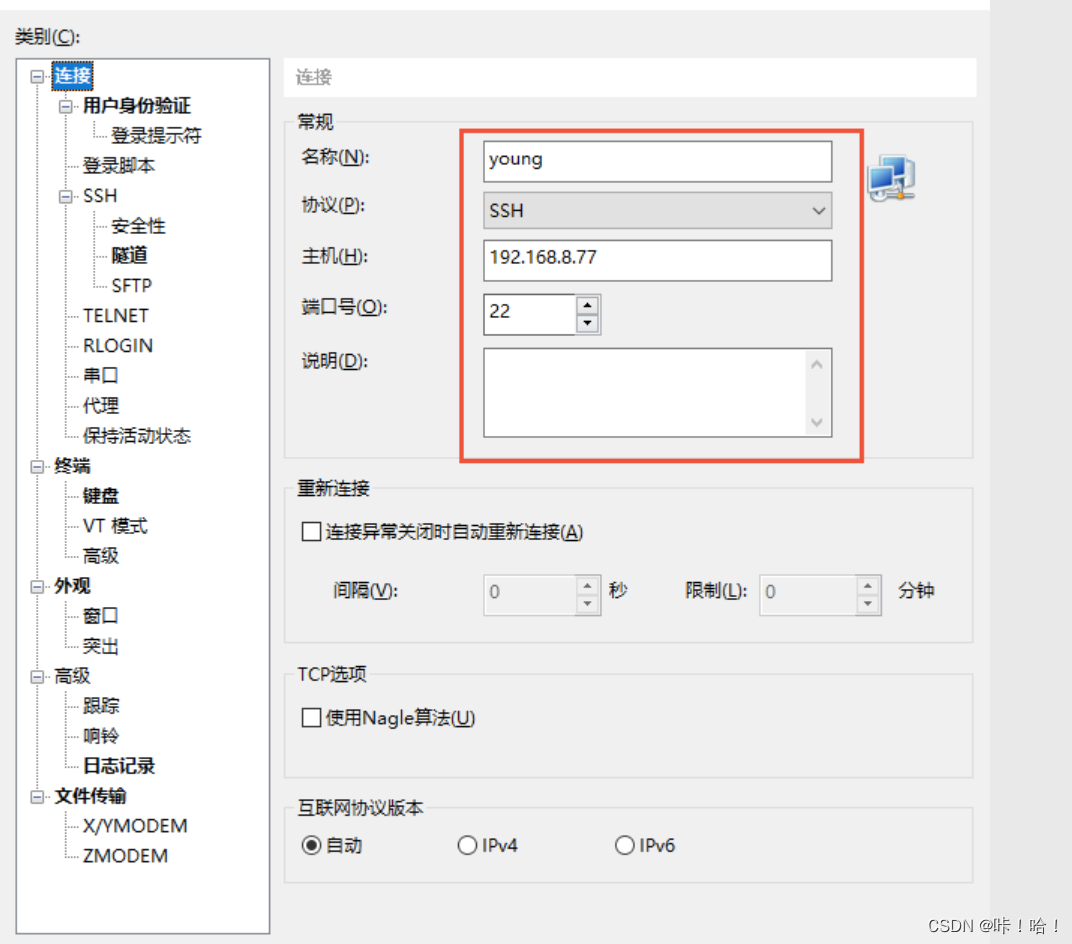
Task: Click the 名称 field containing young
Action: 657,161
